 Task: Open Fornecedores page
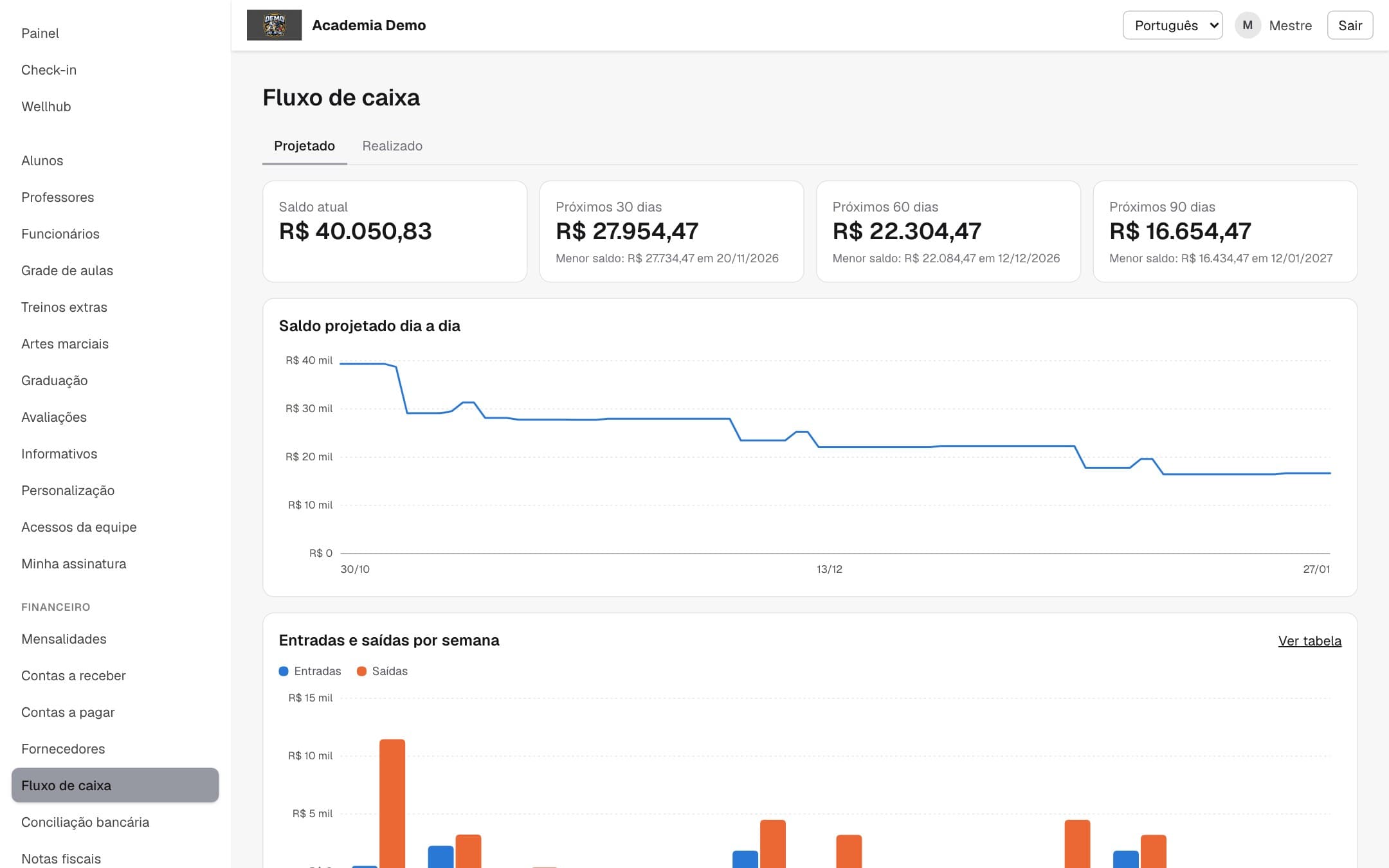coord(115,749)
